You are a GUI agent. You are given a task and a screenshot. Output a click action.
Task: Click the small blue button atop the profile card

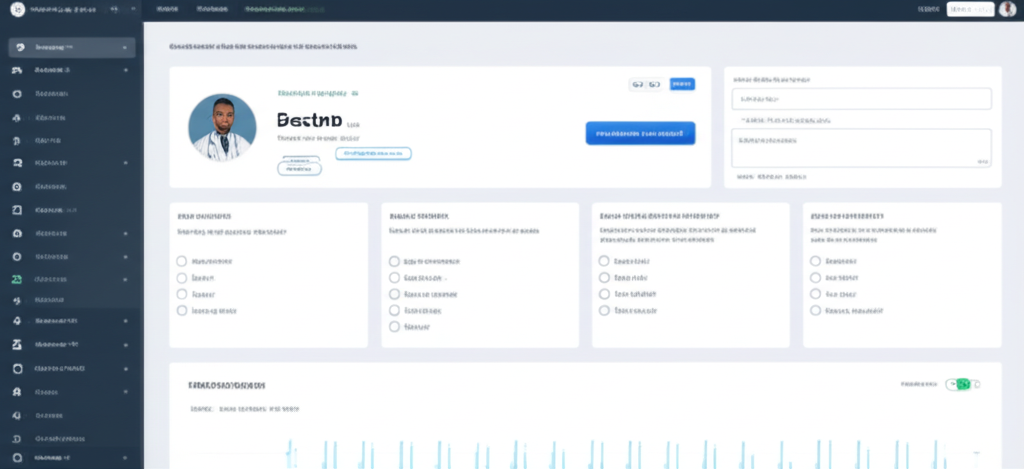682,84
